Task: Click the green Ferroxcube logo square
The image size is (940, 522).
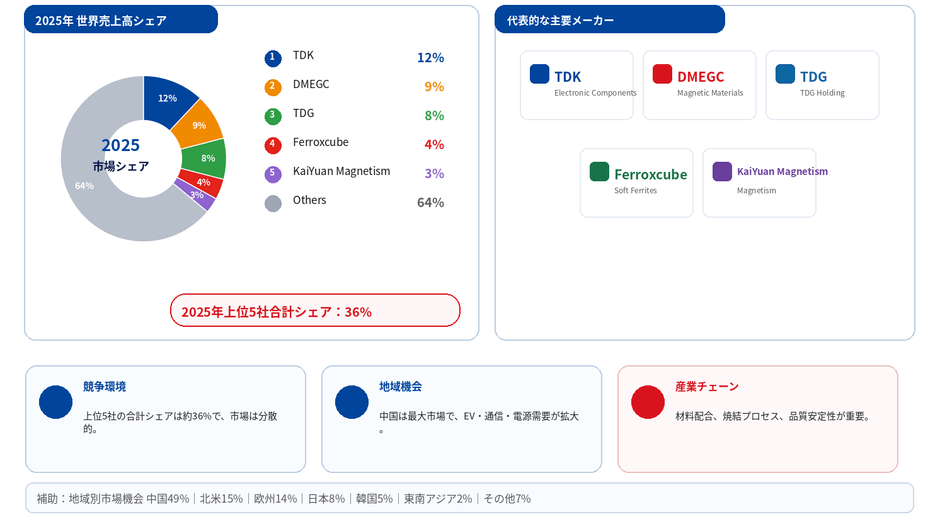Action: (599, 171)
